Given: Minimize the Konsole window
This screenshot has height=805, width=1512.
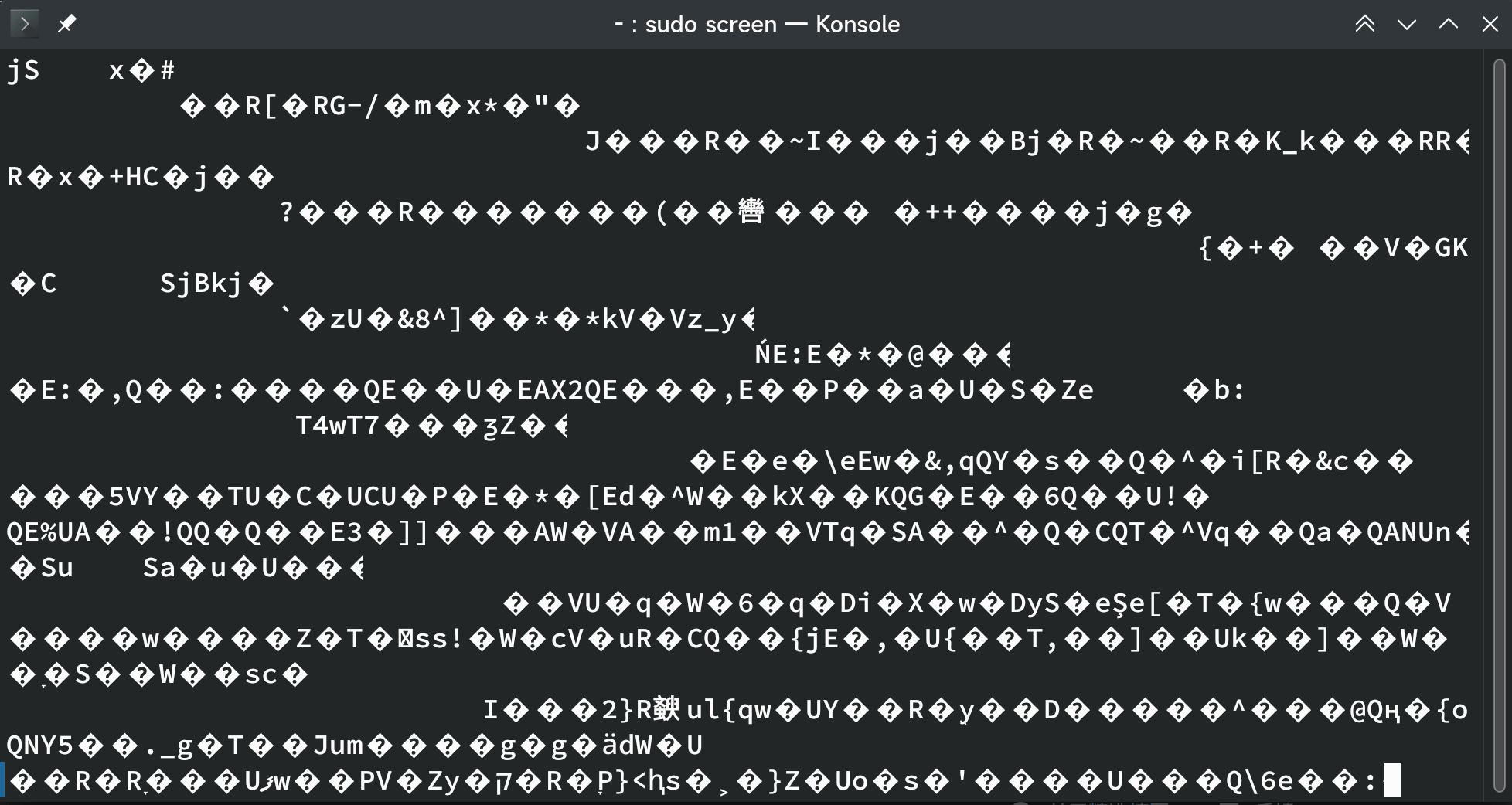Looking at the screenshot, I should point(1407,24).
